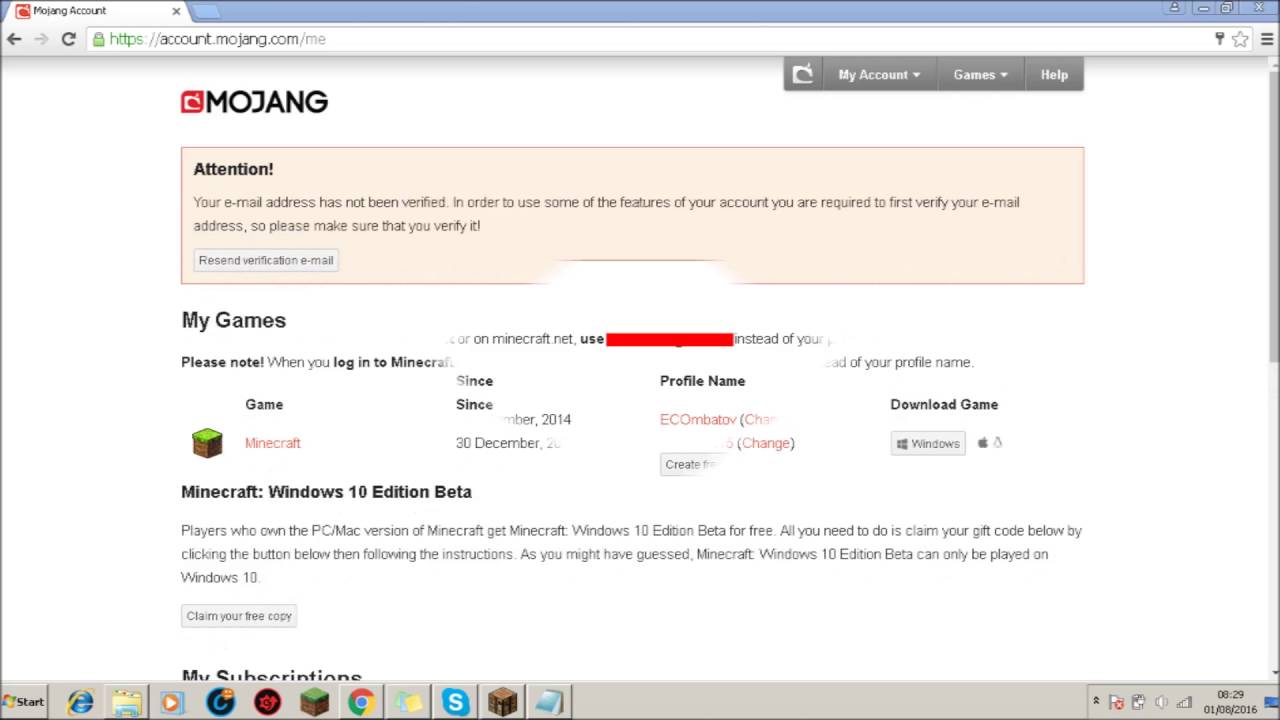
Task: Click Resend verification e-mail button
Action: 266,260
